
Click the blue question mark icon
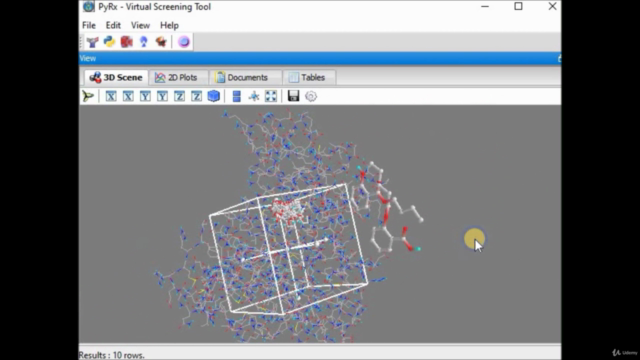point(144,42)
